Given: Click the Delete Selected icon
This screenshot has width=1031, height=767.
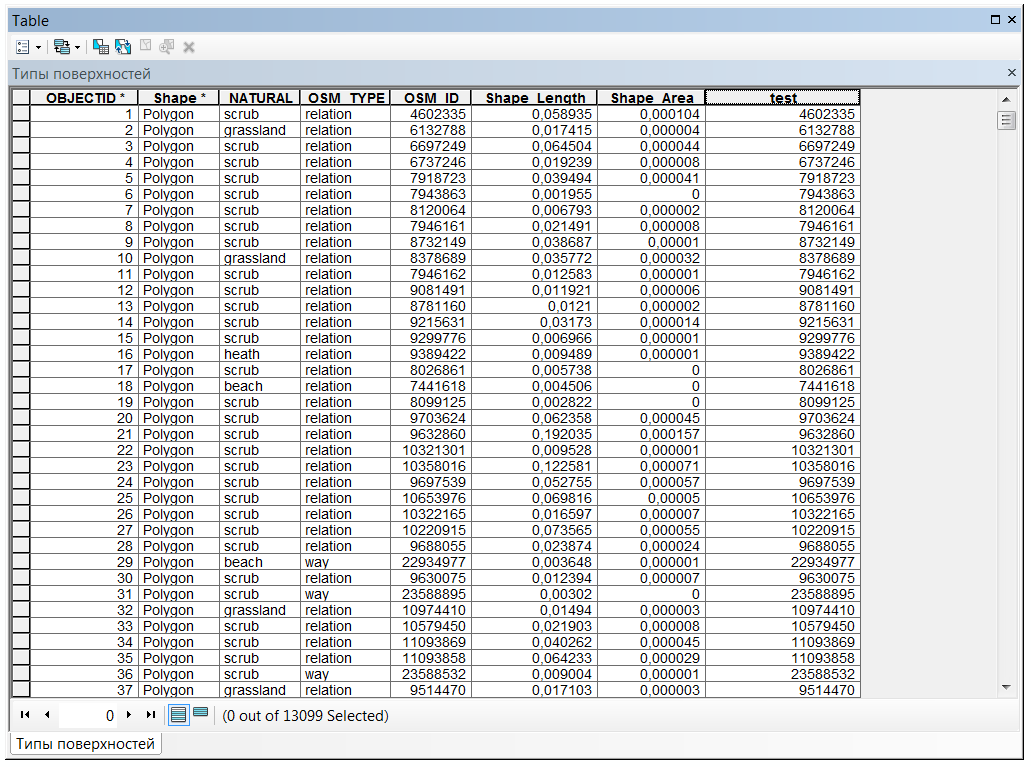Looking at the screenshot, I should click(x=189, y=47).
